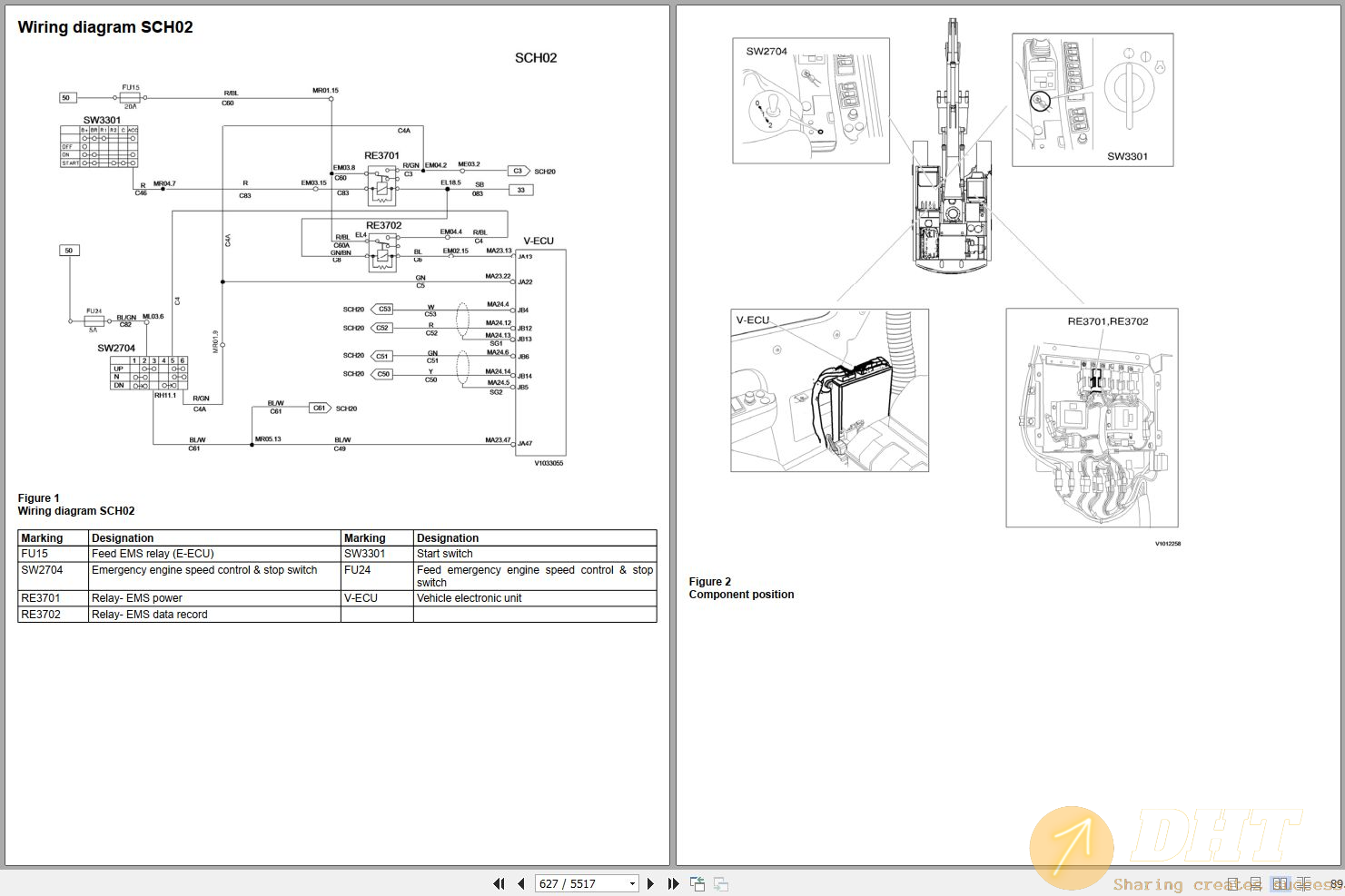Click 'Vehicle electronic unit' cell
The height and width of the screenshot is (896, 1345).
coord(535,598)
